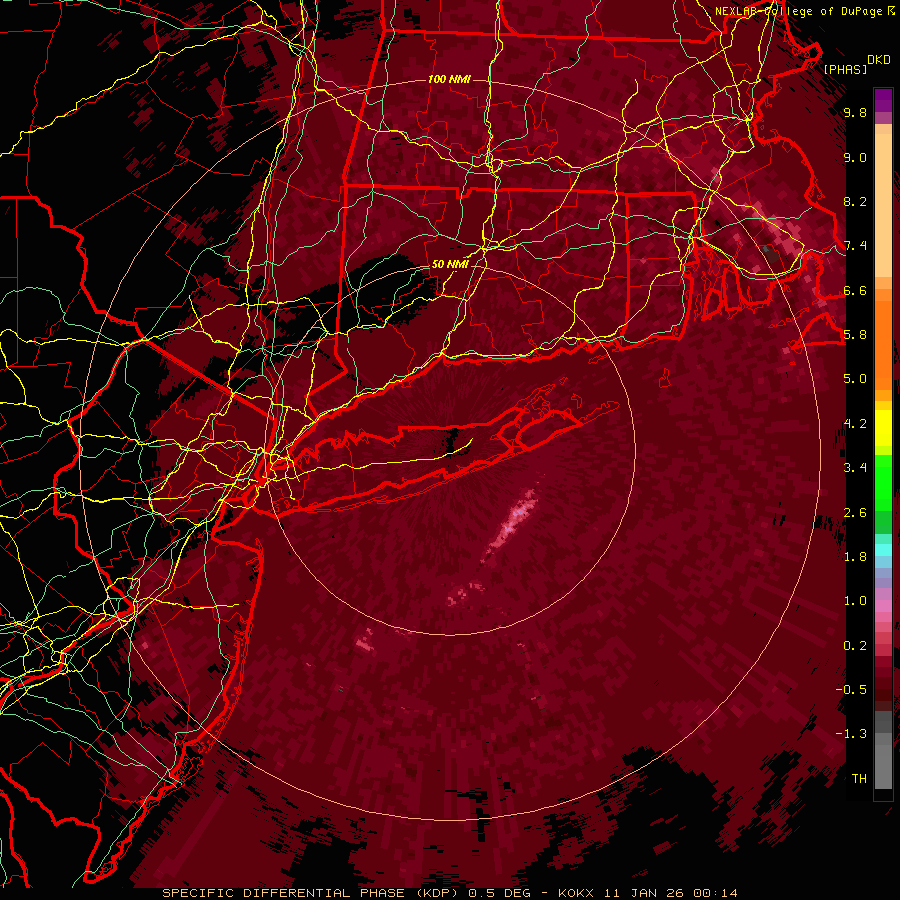Viewport: 900px width, 900px height.
Task: Select the 2.6 scale label
Action: (855, 513)
